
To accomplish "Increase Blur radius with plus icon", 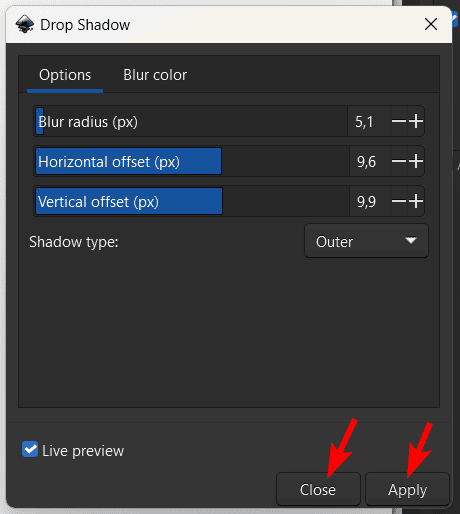I will [416, 121].
